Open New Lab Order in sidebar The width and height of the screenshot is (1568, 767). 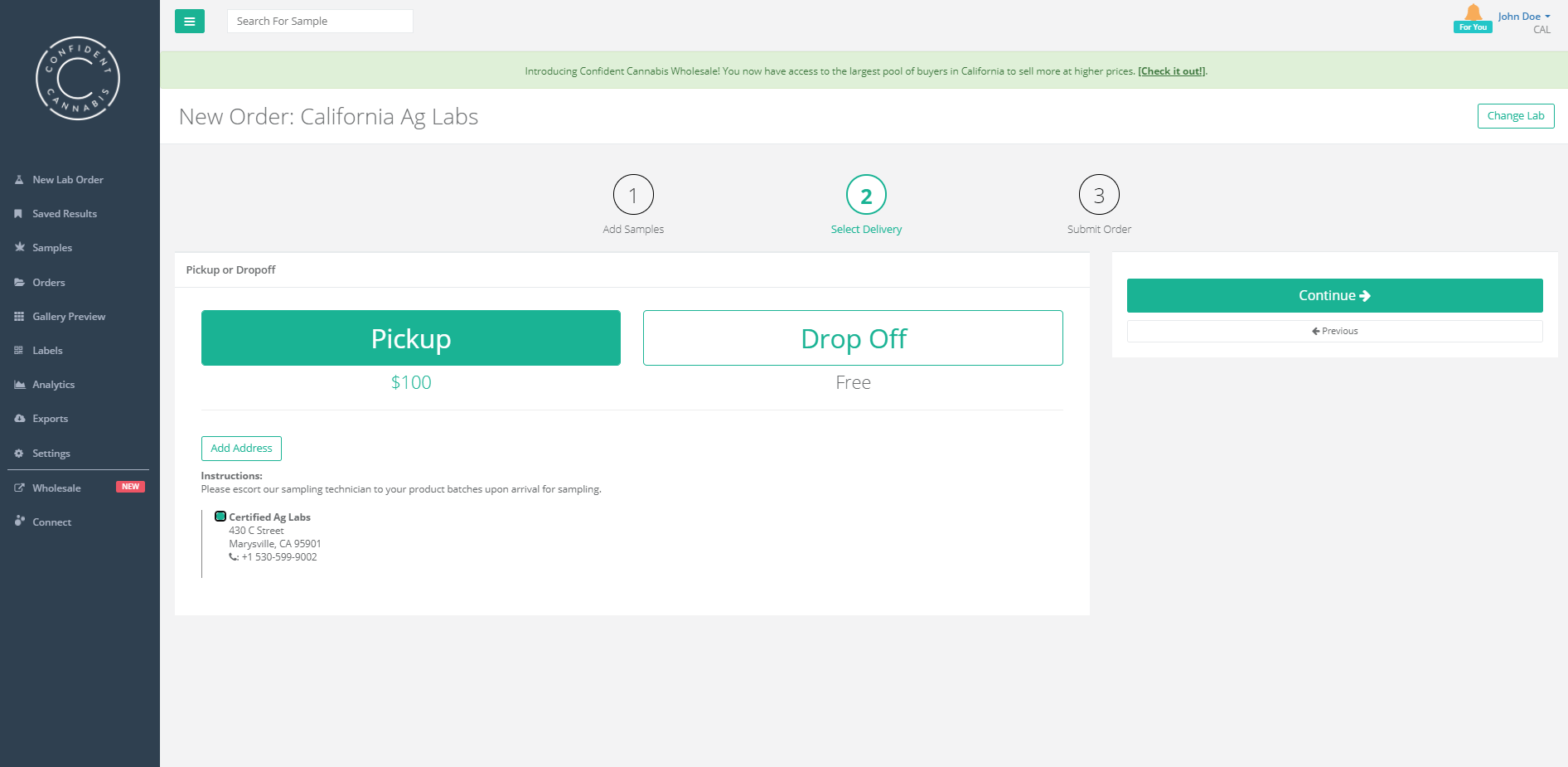(68, 180)
